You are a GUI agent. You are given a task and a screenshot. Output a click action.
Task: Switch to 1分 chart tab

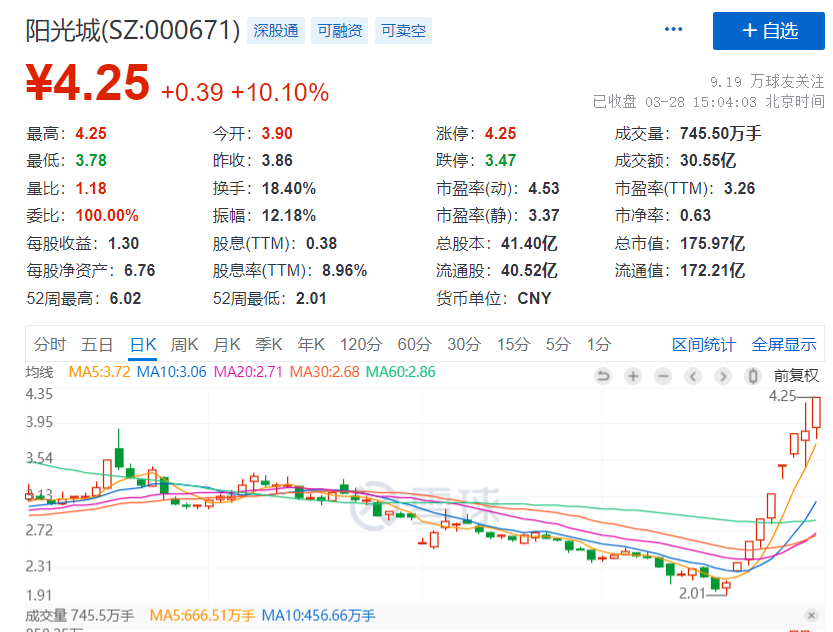coord(599,345)
